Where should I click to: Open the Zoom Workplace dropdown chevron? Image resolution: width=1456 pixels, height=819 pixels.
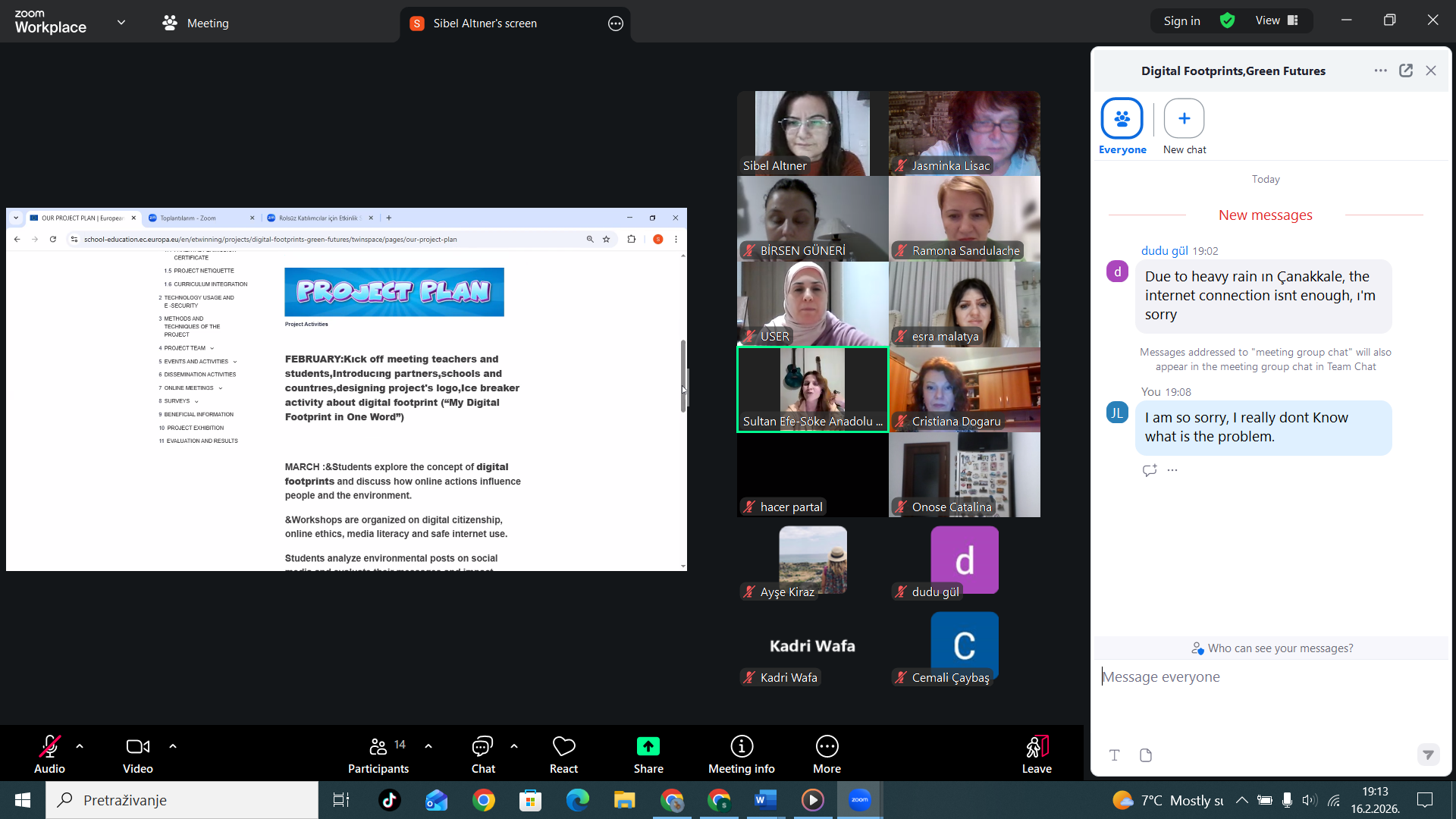point(121,23)
